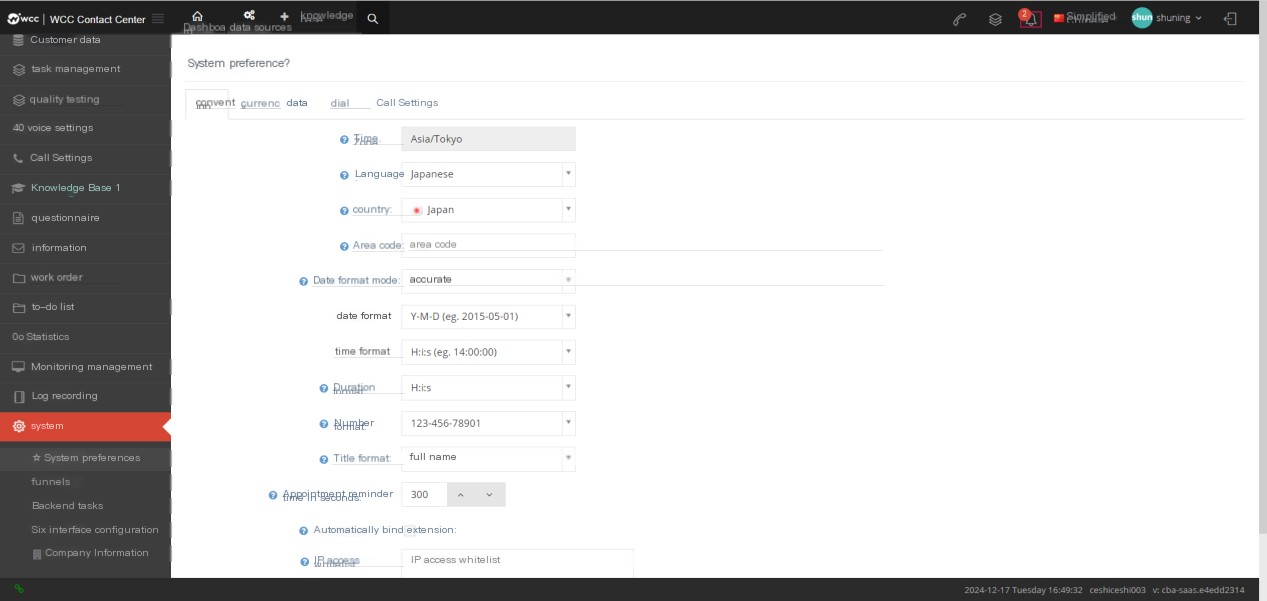Open the data sources gears icon
This screenshot has height=601, width=1267.
[x=249, y=16]
